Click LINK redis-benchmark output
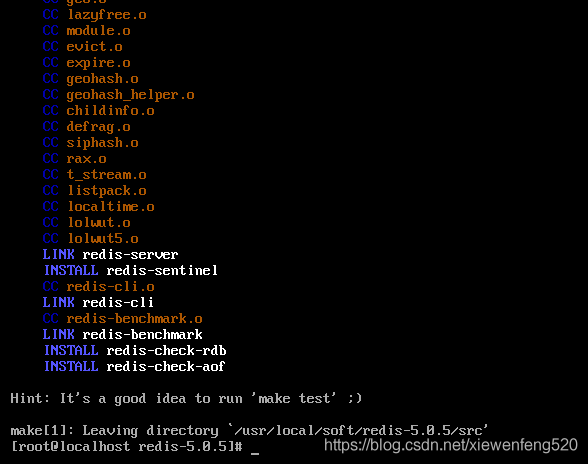 (x=122, y=334)
